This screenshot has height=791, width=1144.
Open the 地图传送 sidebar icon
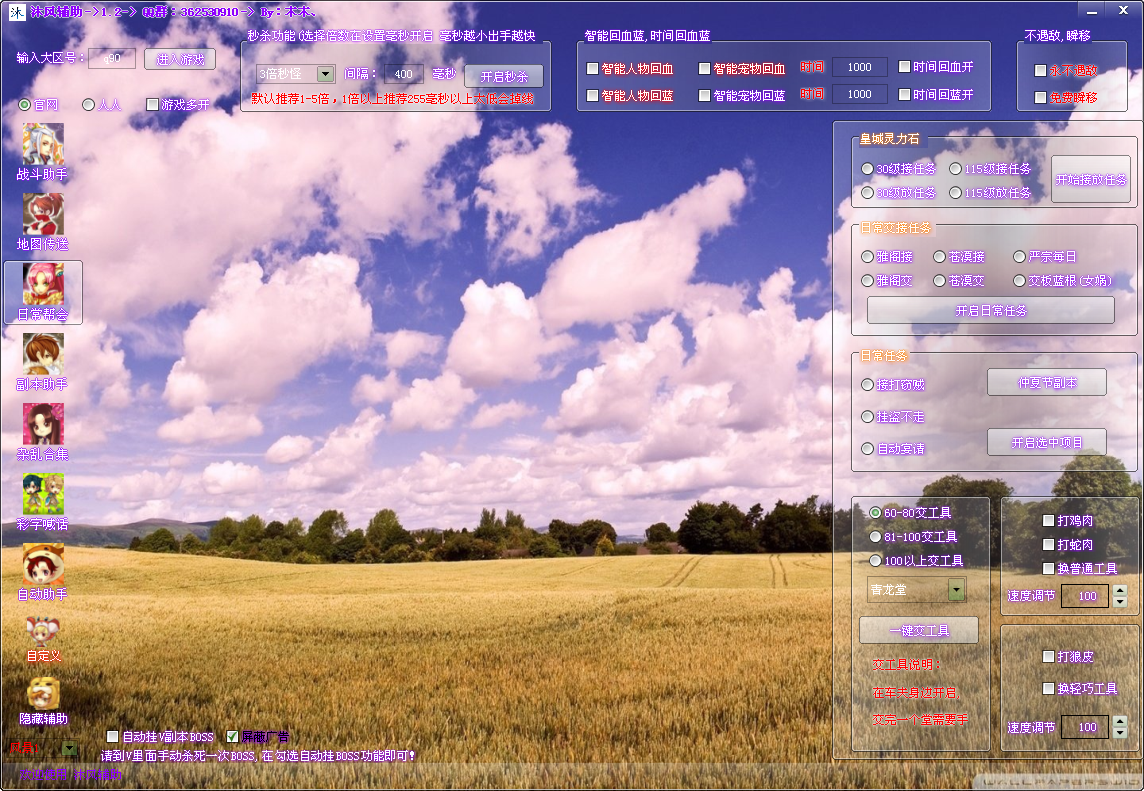pyautogui.click(x=43, y=215)
